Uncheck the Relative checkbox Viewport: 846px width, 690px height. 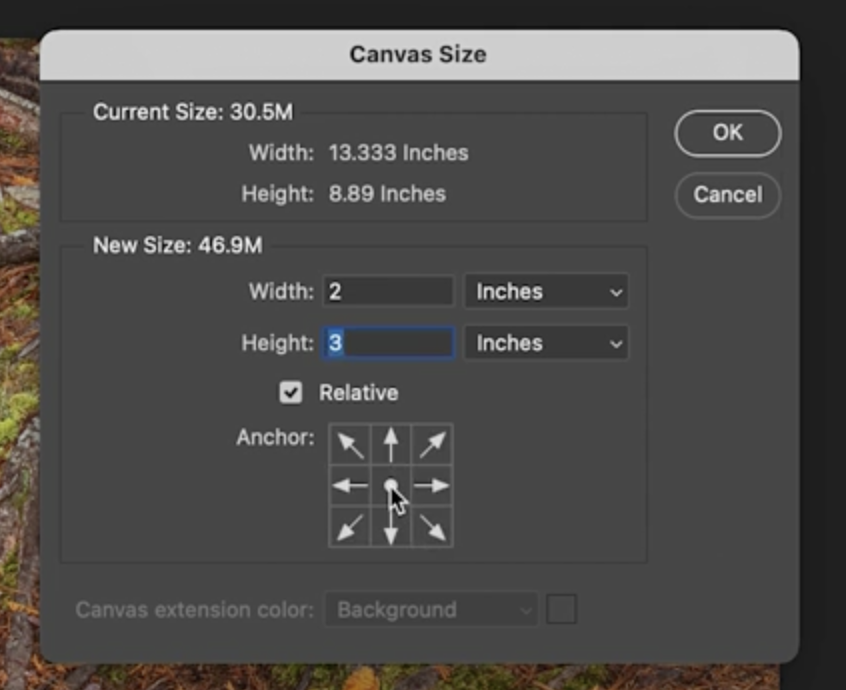click(x=291, y=392)
